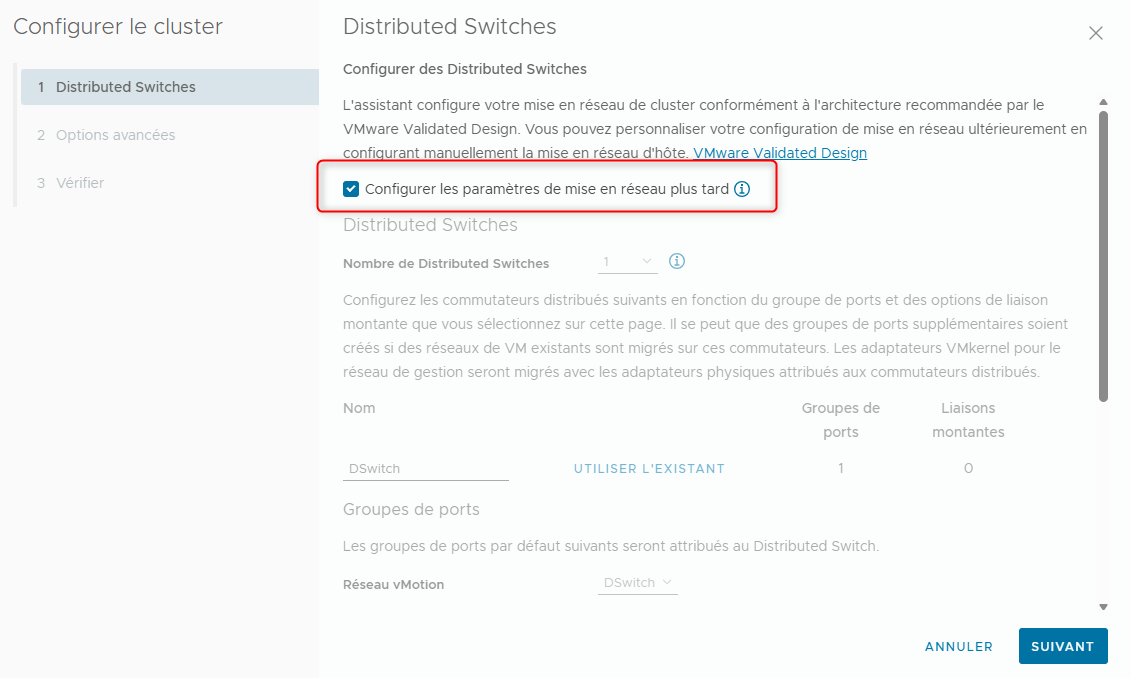
Task: Click the scroll-up arrow at the scrollbar top
Action: point(1103,100)
